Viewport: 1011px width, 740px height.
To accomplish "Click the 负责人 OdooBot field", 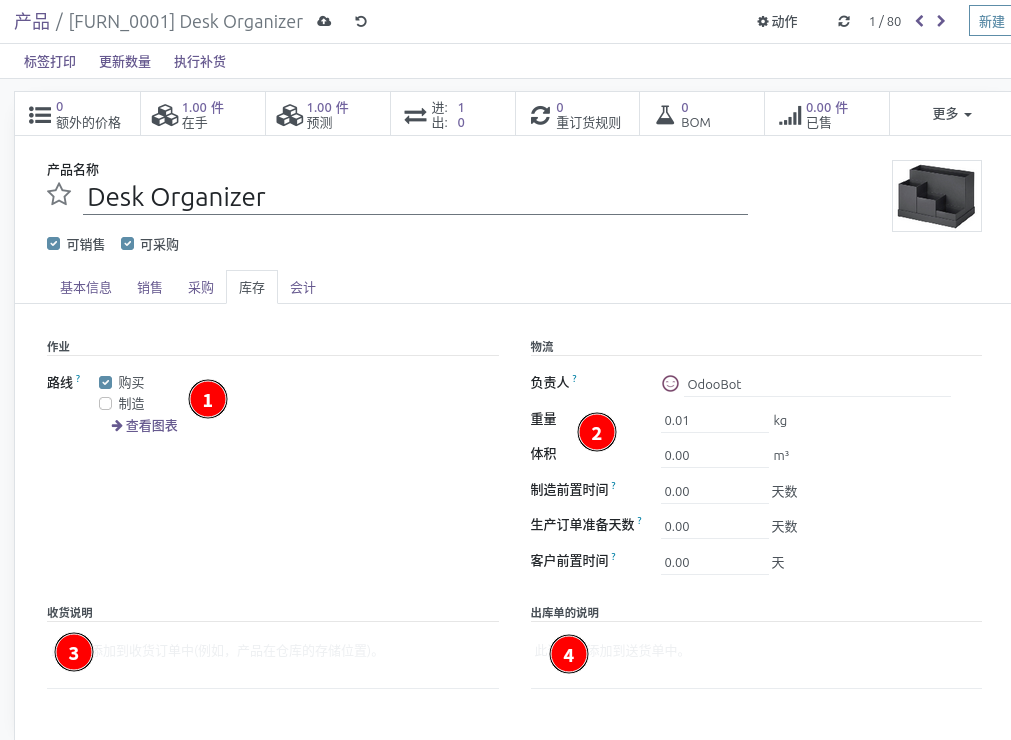I will coord(818,384).
